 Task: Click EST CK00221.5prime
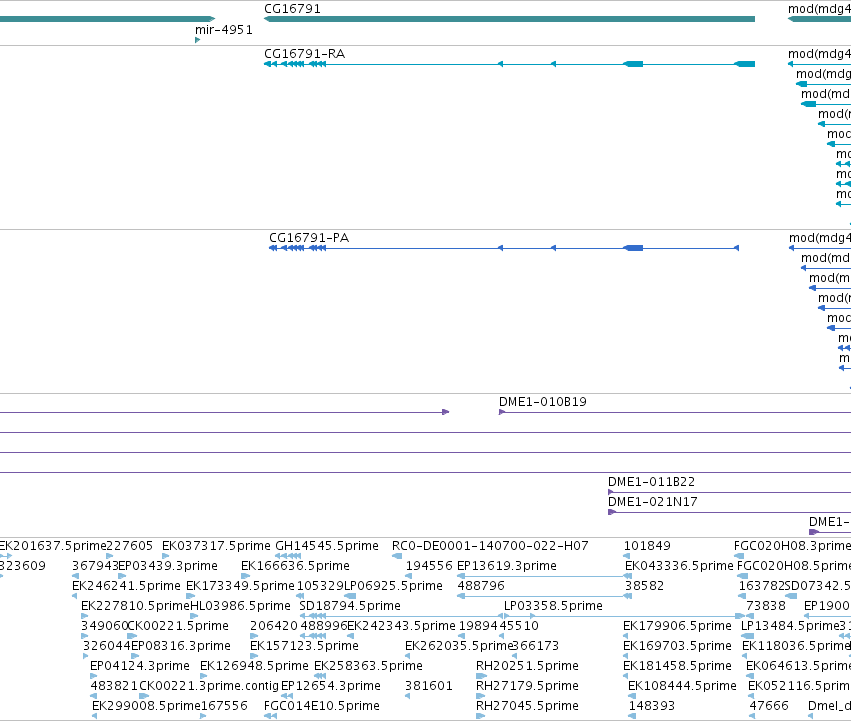pyautogui.click(x=177, y=626)
